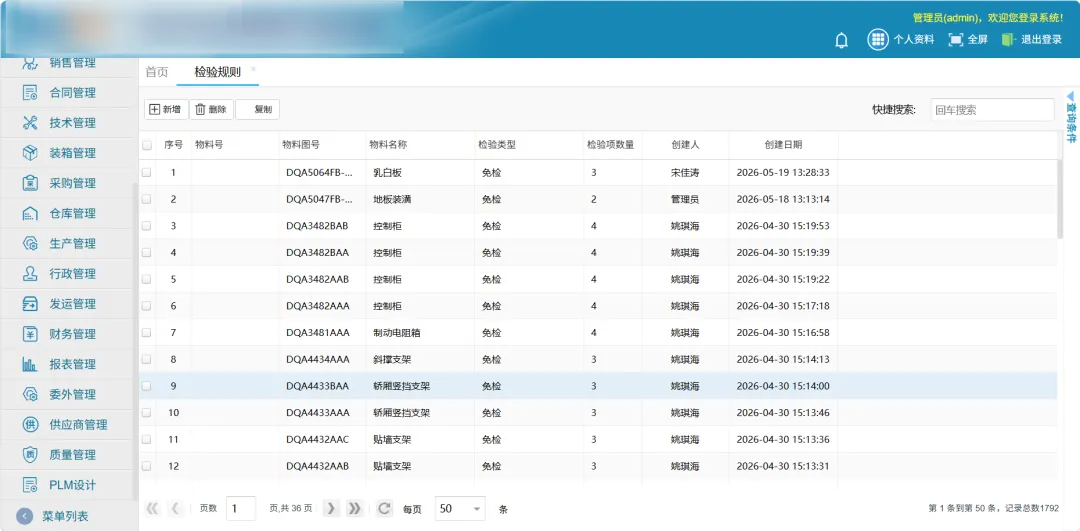Click the 复制 copy button
The image size is (1080, 531).
[258, 109]
